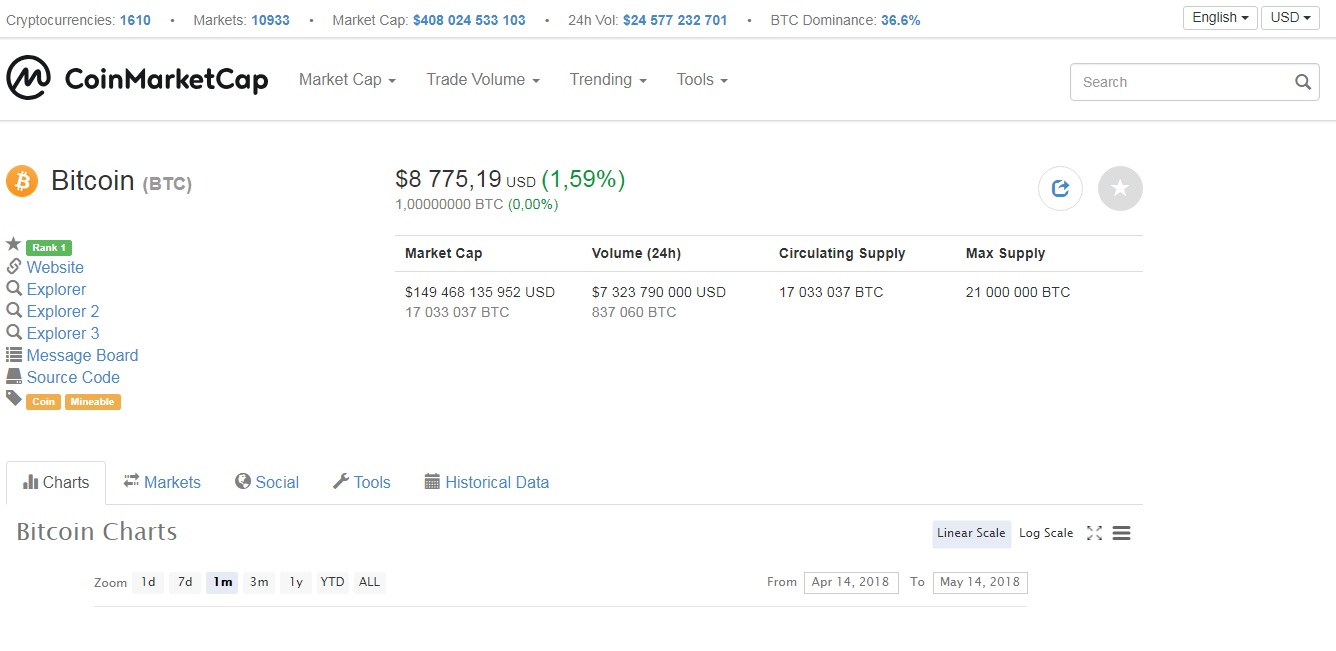The image size is (1336, 651).
Task: Click the From date field Apr 14, 2018
Action: click(850, 582)
